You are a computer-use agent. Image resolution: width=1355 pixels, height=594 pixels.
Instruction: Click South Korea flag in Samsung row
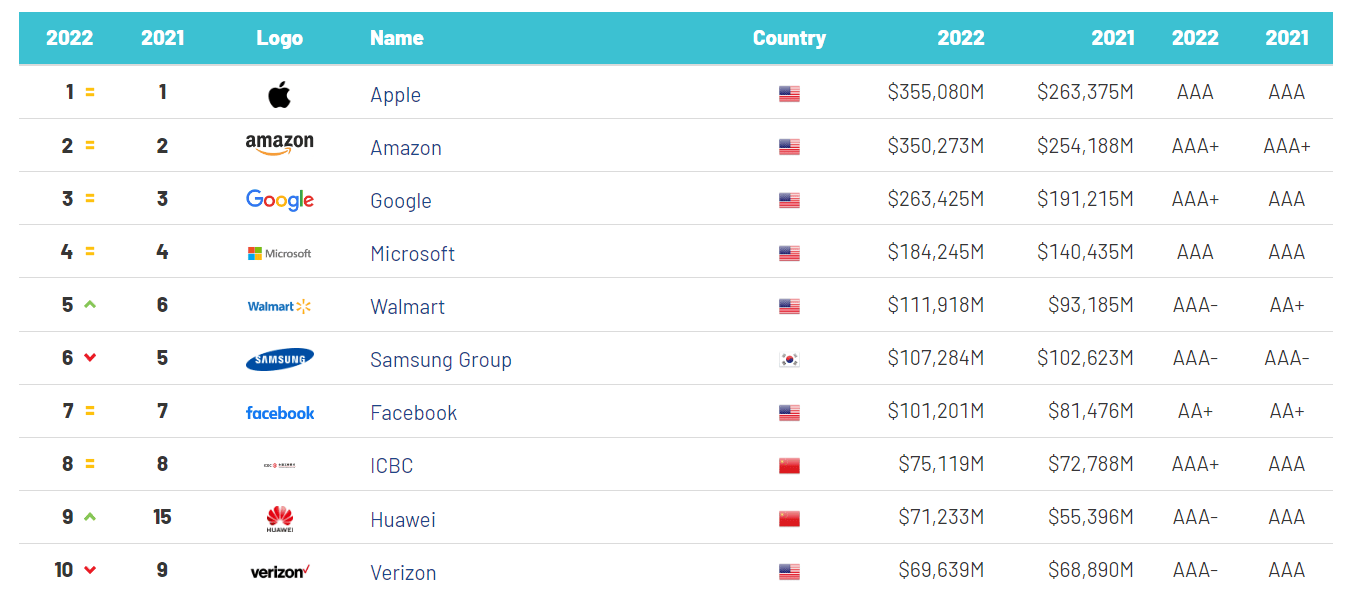pyautogui.click(x=789, y=360)
